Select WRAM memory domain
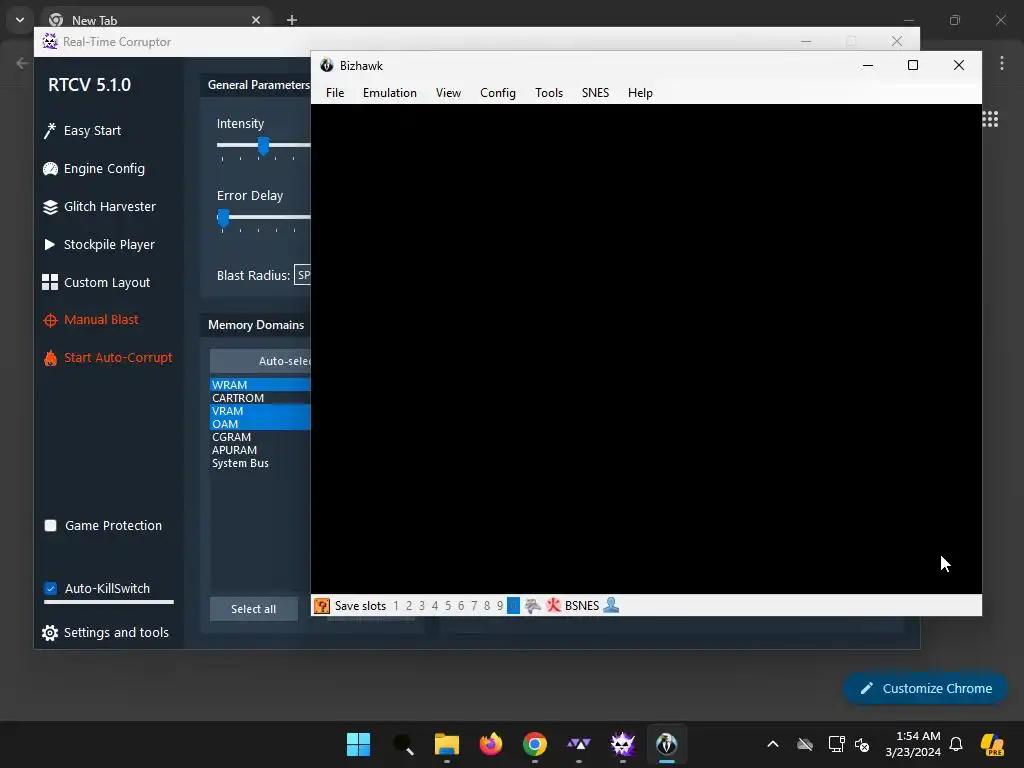The height and width of the screenshot is (768, 1024). [261, 385]
